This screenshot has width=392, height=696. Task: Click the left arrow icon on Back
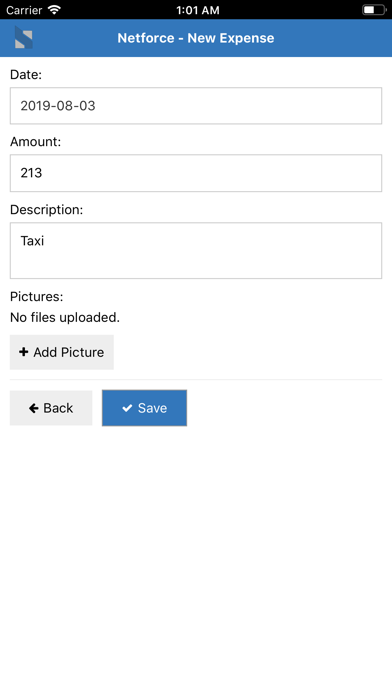[34, 408]
